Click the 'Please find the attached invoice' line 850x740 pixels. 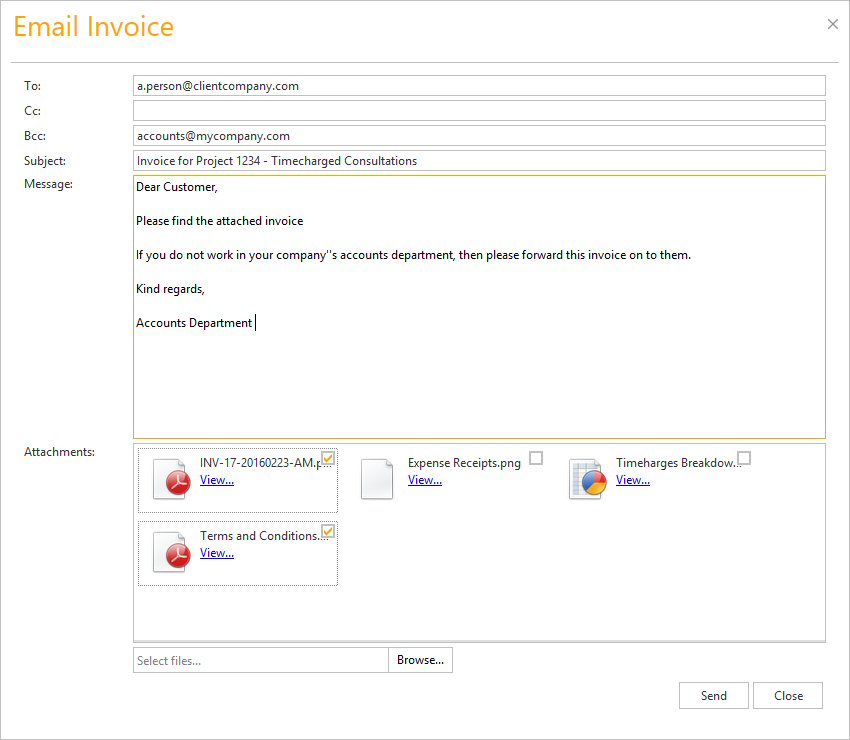220,221
